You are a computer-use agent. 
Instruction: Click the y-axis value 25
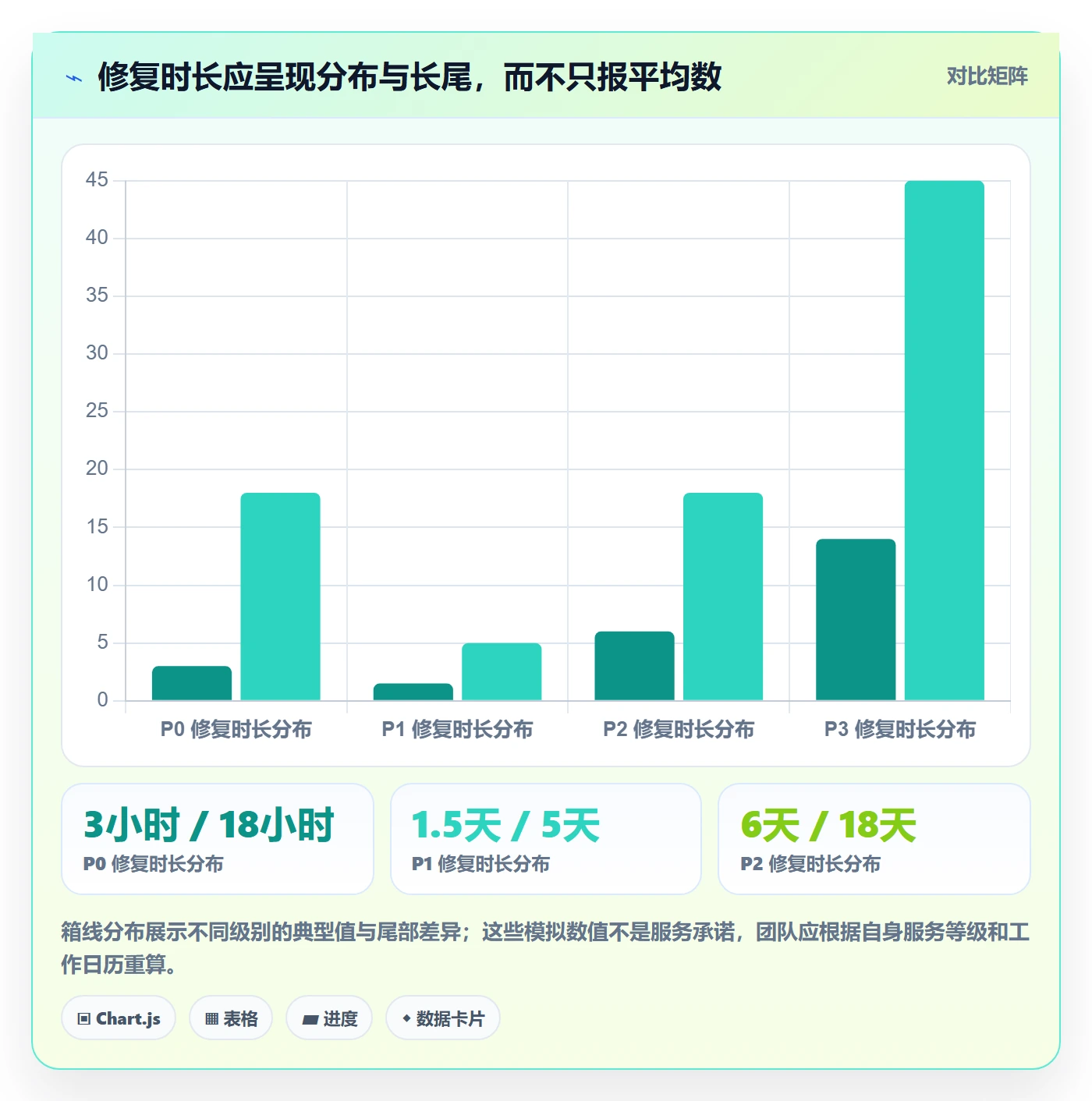(97, 411)
